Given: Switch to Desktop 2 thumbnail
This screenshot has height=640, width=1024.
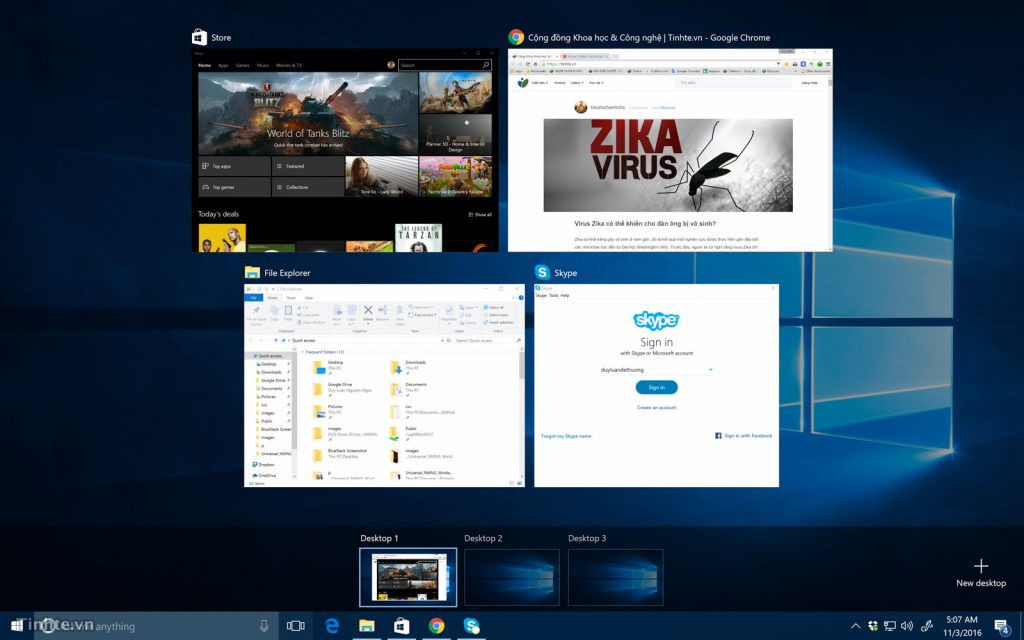Looking at the screenshot, I should [511, 577].
